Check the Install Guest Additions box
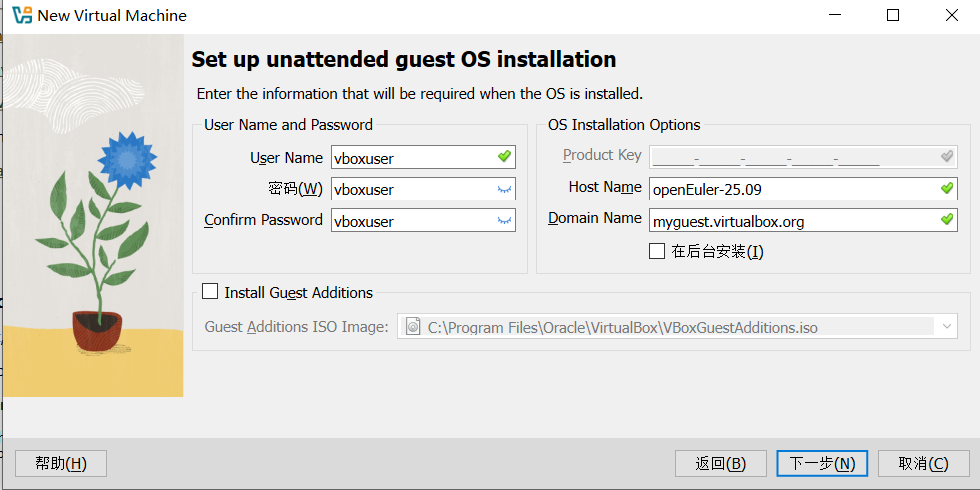The image size is (980, 490). pos(210,292)
